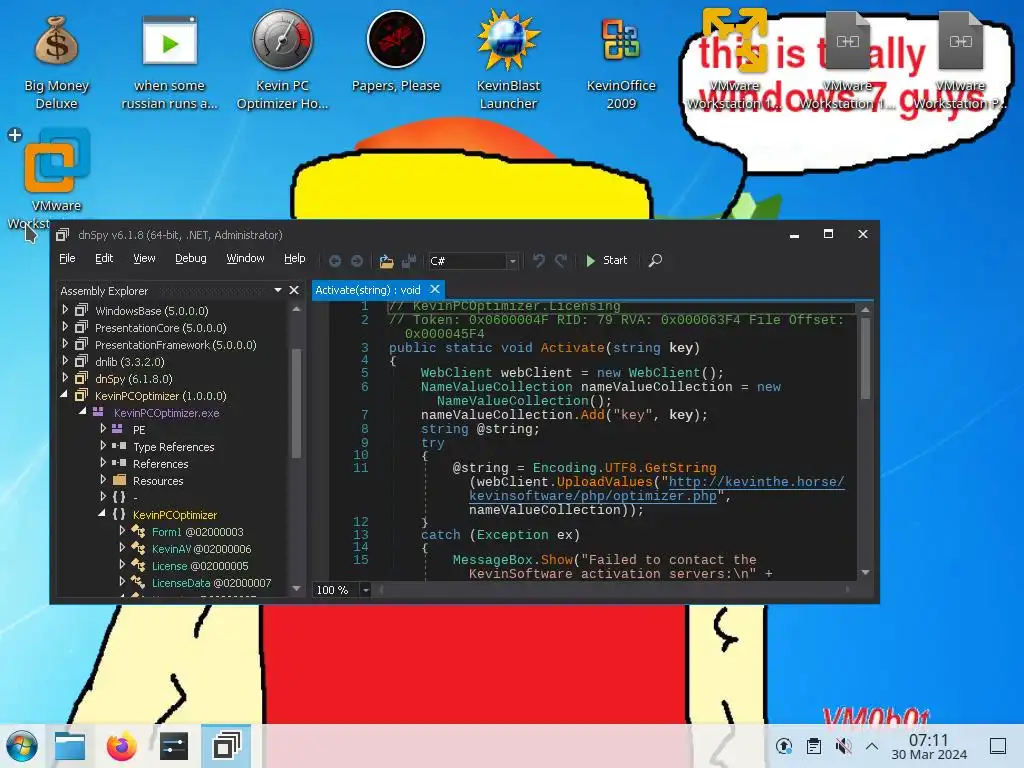Open the Debug menu
This screenshot has height=768, width=1024.
pyautogui.click(x=191, y=258)
